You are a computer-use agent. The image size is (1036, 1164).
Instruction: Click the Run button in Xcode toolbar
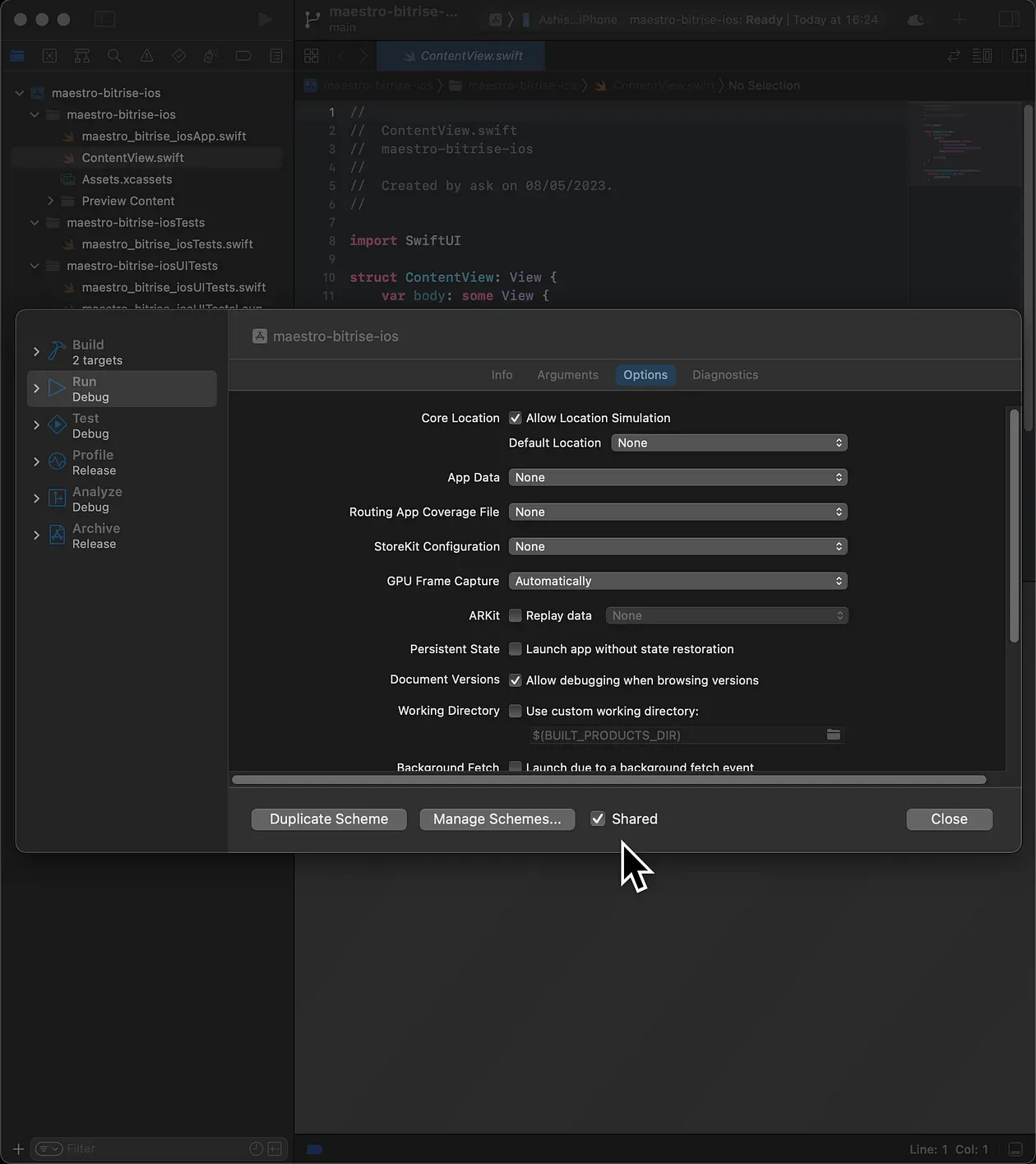(265, 19)
